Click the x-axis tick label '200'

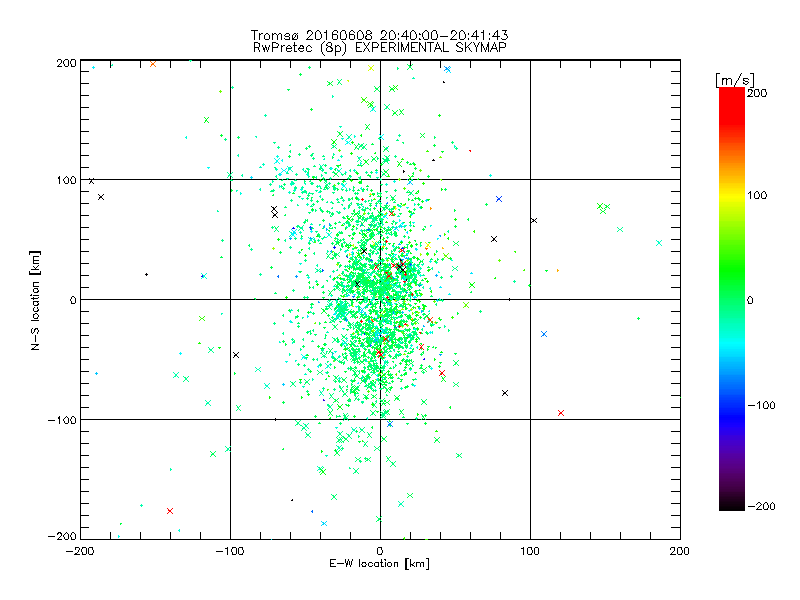coord(680,551)
